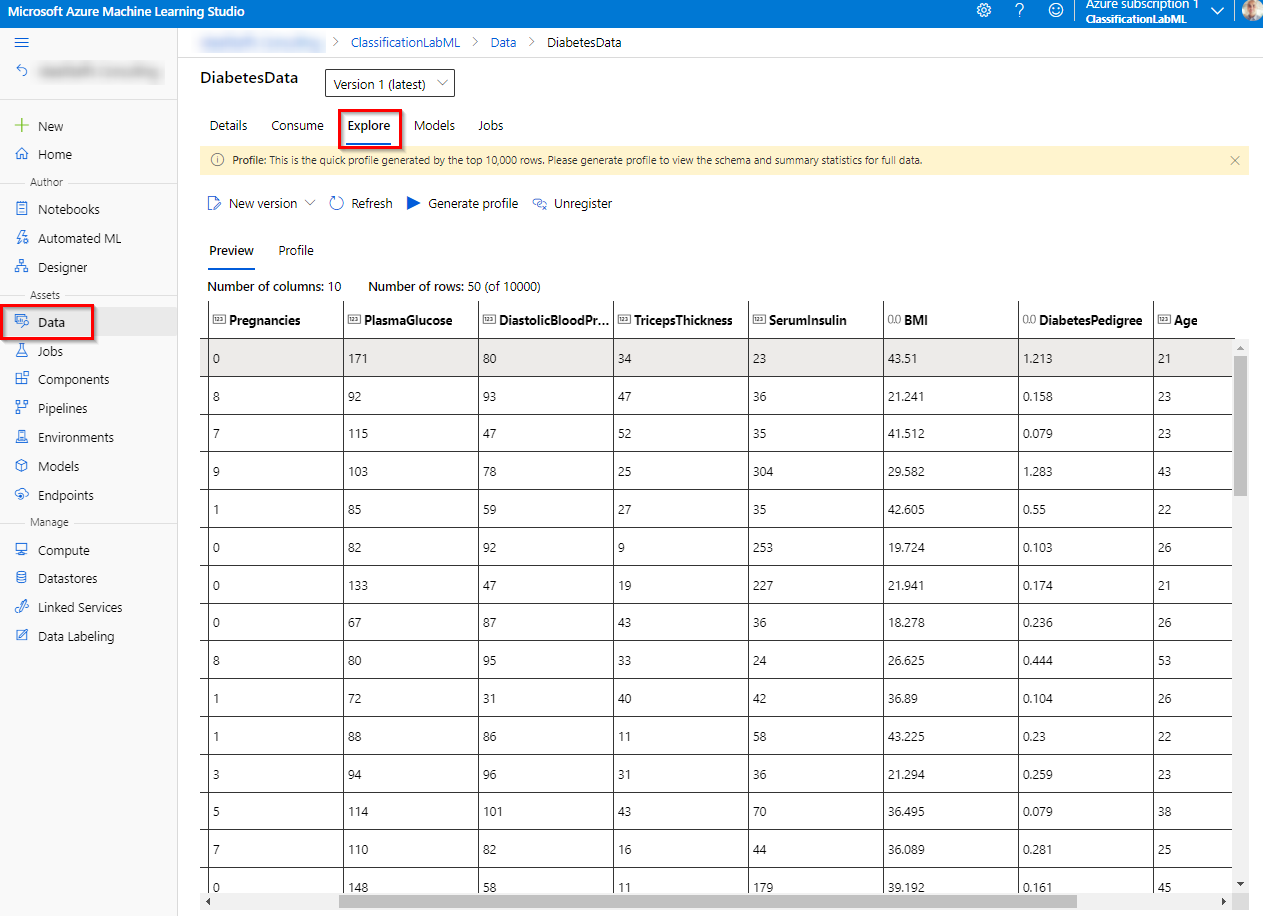This screenshot has width=1263, height=916.
Task: Click the horizontal scrollbar under the table
Action: click(707, 901)
